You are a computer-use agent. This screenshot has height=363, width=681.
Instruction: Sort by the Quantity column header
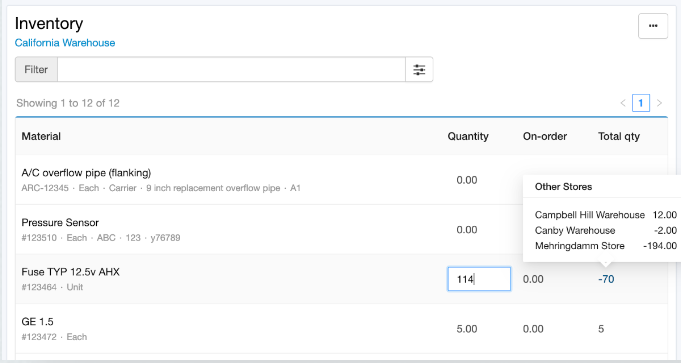pyautogui.click(x=468, y=136)
